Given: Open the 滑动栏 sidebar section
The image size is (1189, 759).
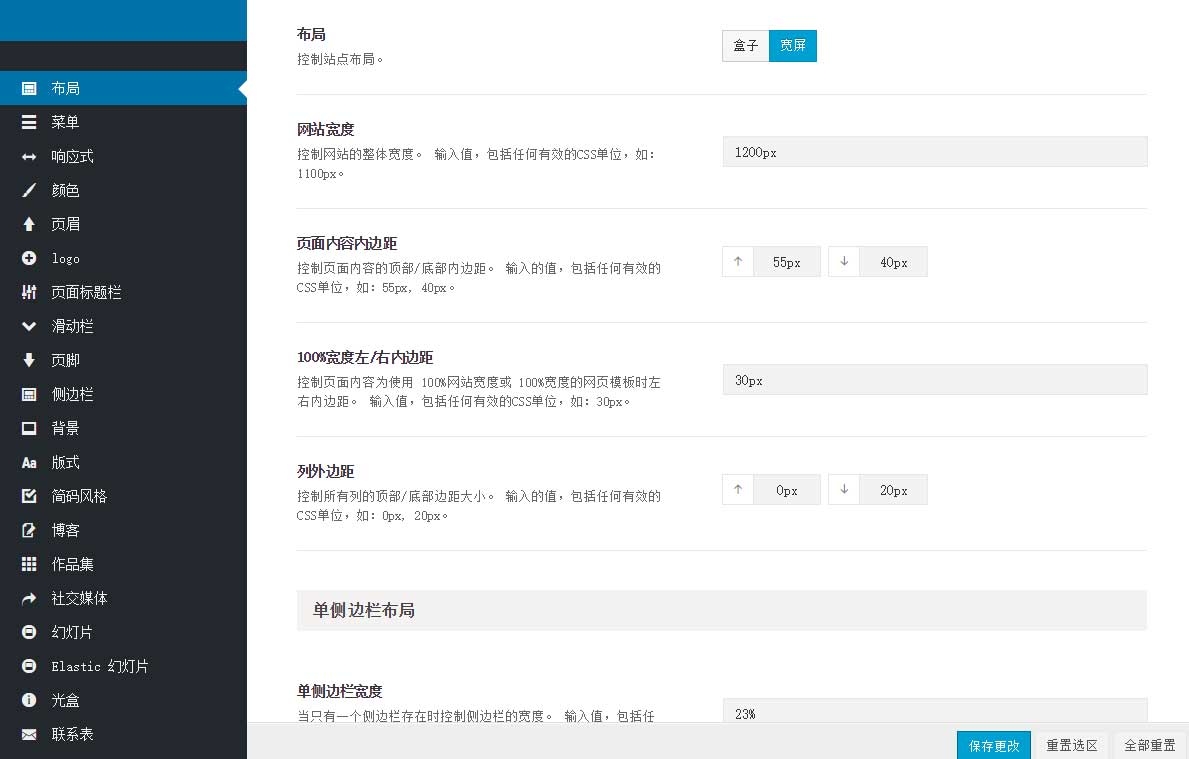Looking at the screenshot, I should coord(72,326).
